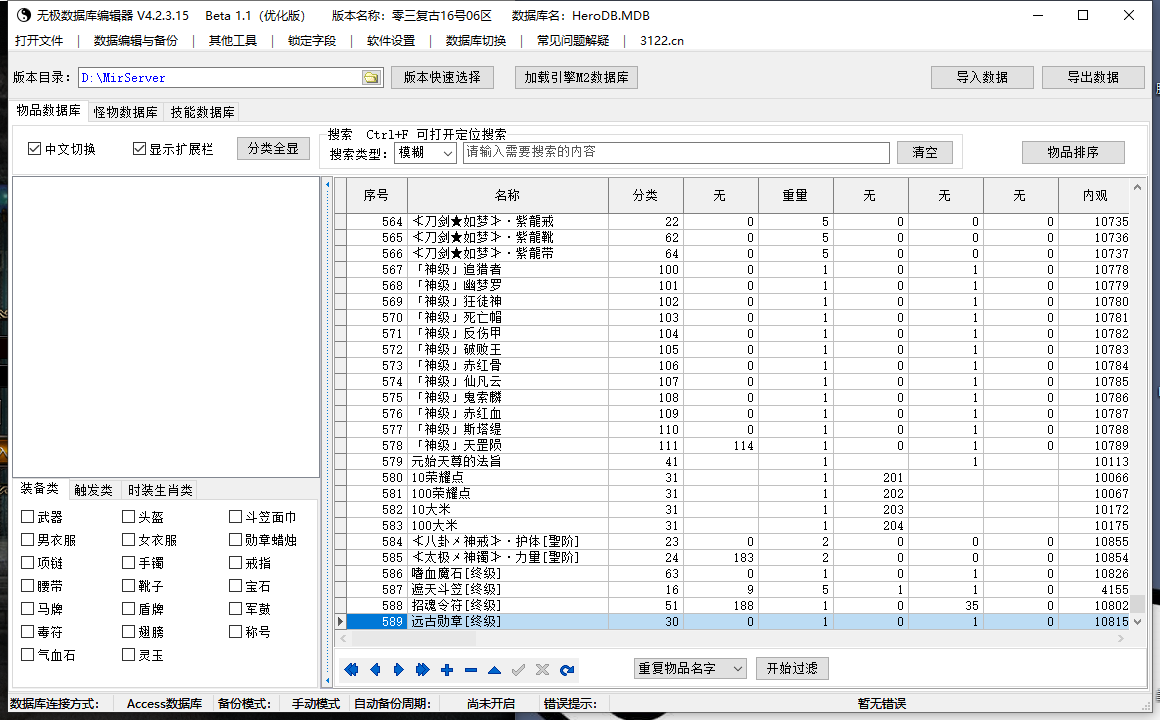Click the 版本目录 path field
Viewport: 1160px width, 720px height.
tap(221, 78)
